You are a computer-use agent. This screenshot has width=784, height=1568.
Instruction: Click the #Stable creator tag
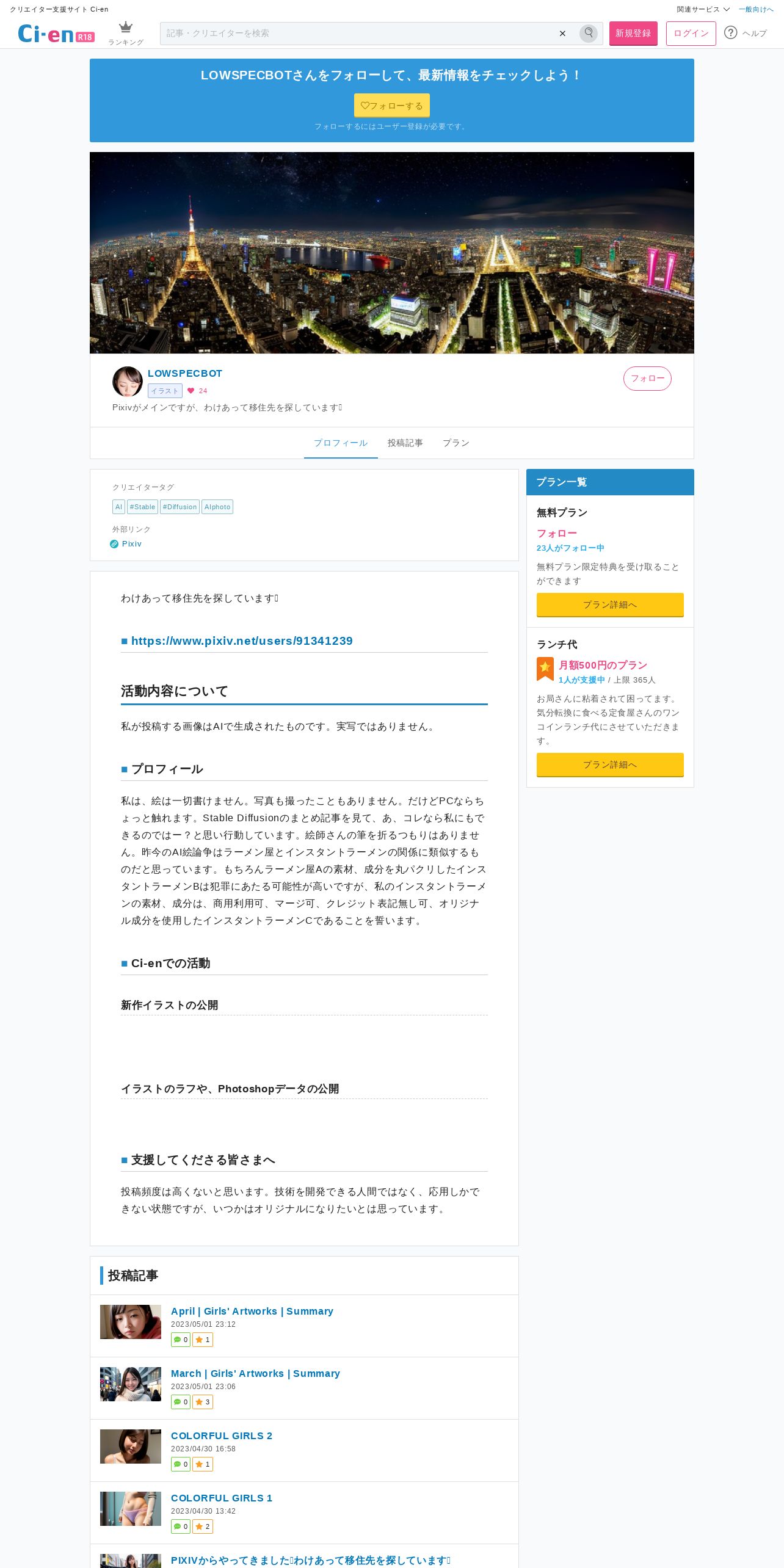click(142, 507)
